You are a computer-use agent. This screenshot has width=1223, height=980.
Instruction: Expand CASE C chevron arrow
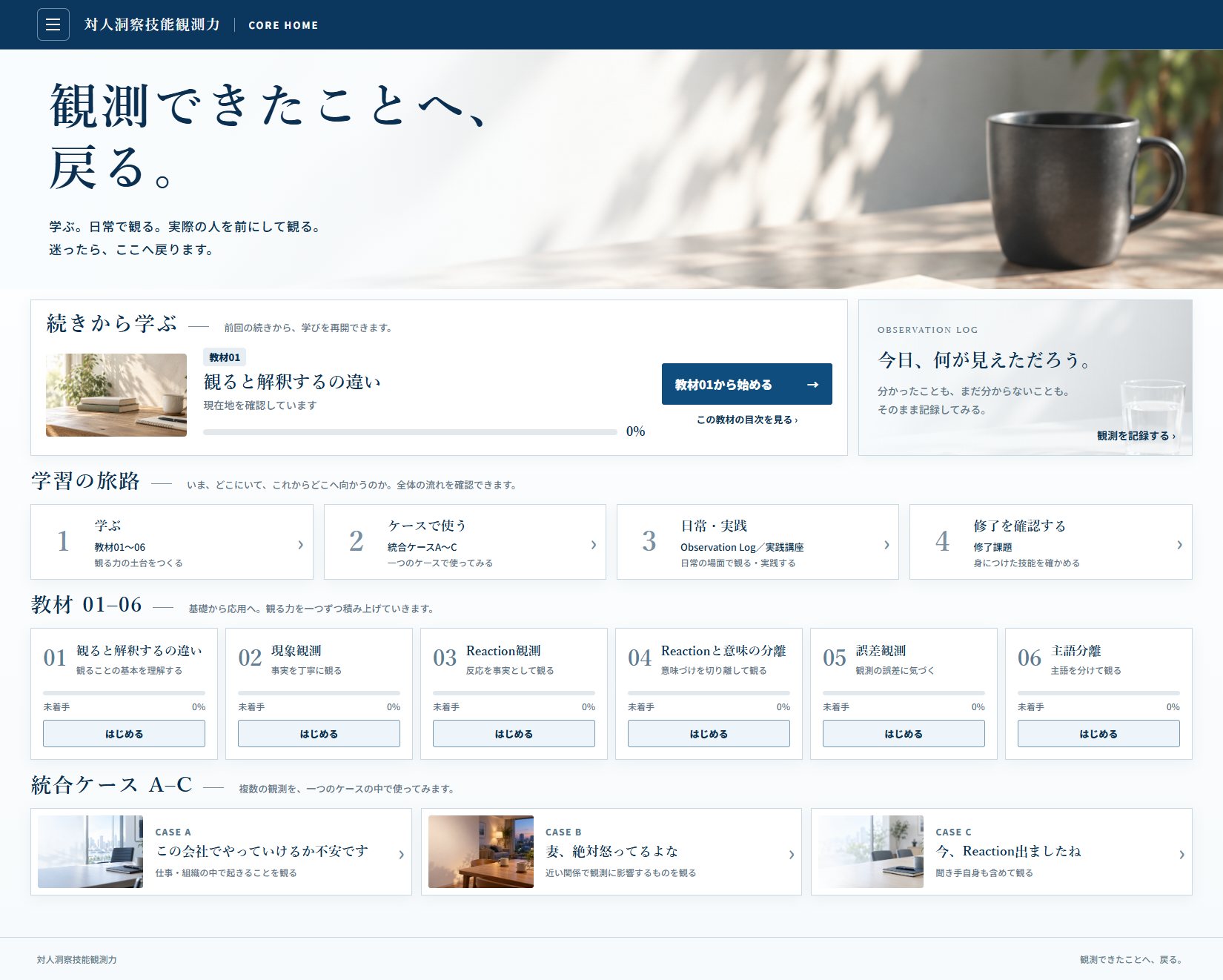coord(1181,855)
